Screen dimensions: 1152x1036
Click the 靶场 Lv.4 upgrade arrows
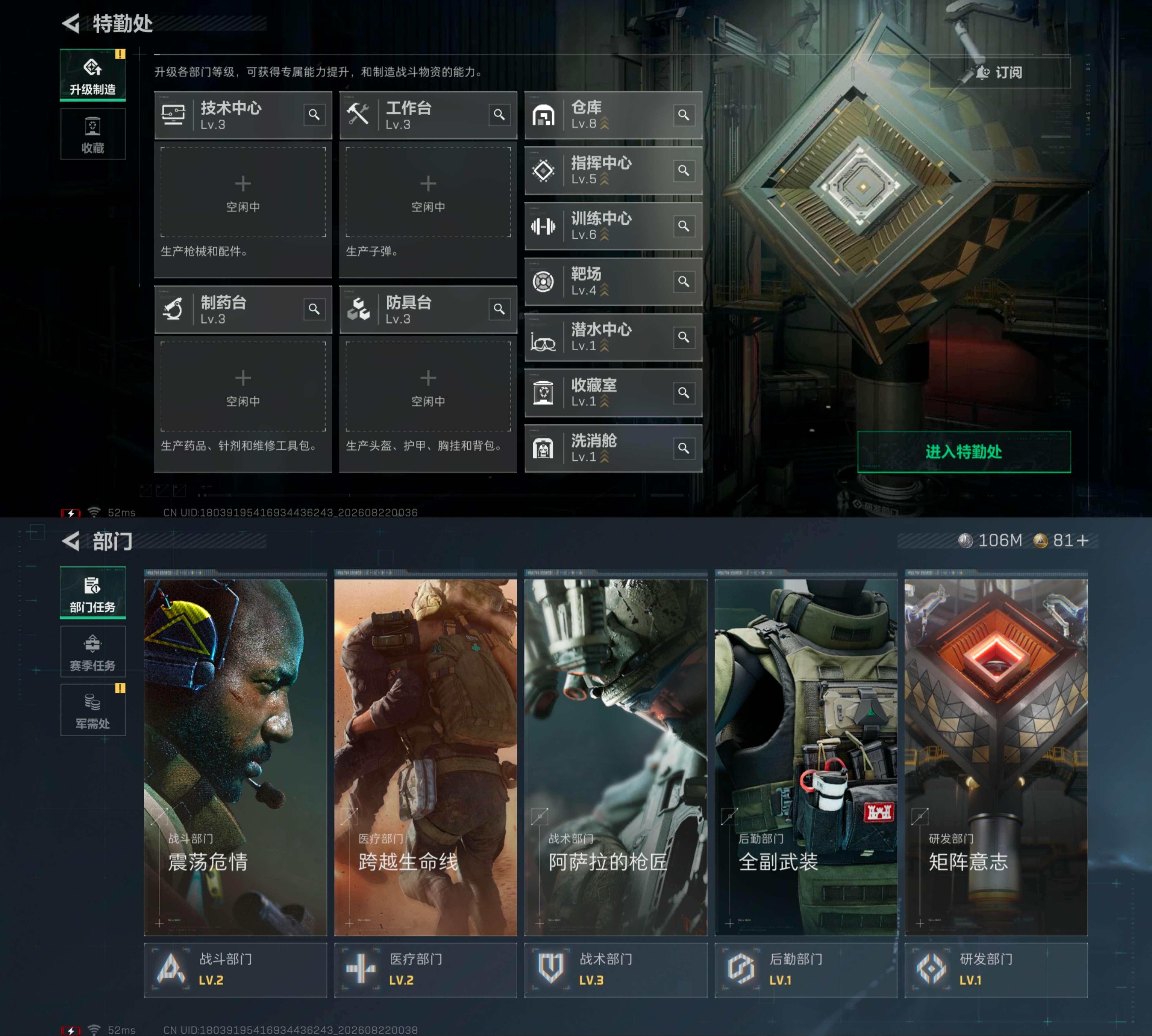click(x=604, y=290)
